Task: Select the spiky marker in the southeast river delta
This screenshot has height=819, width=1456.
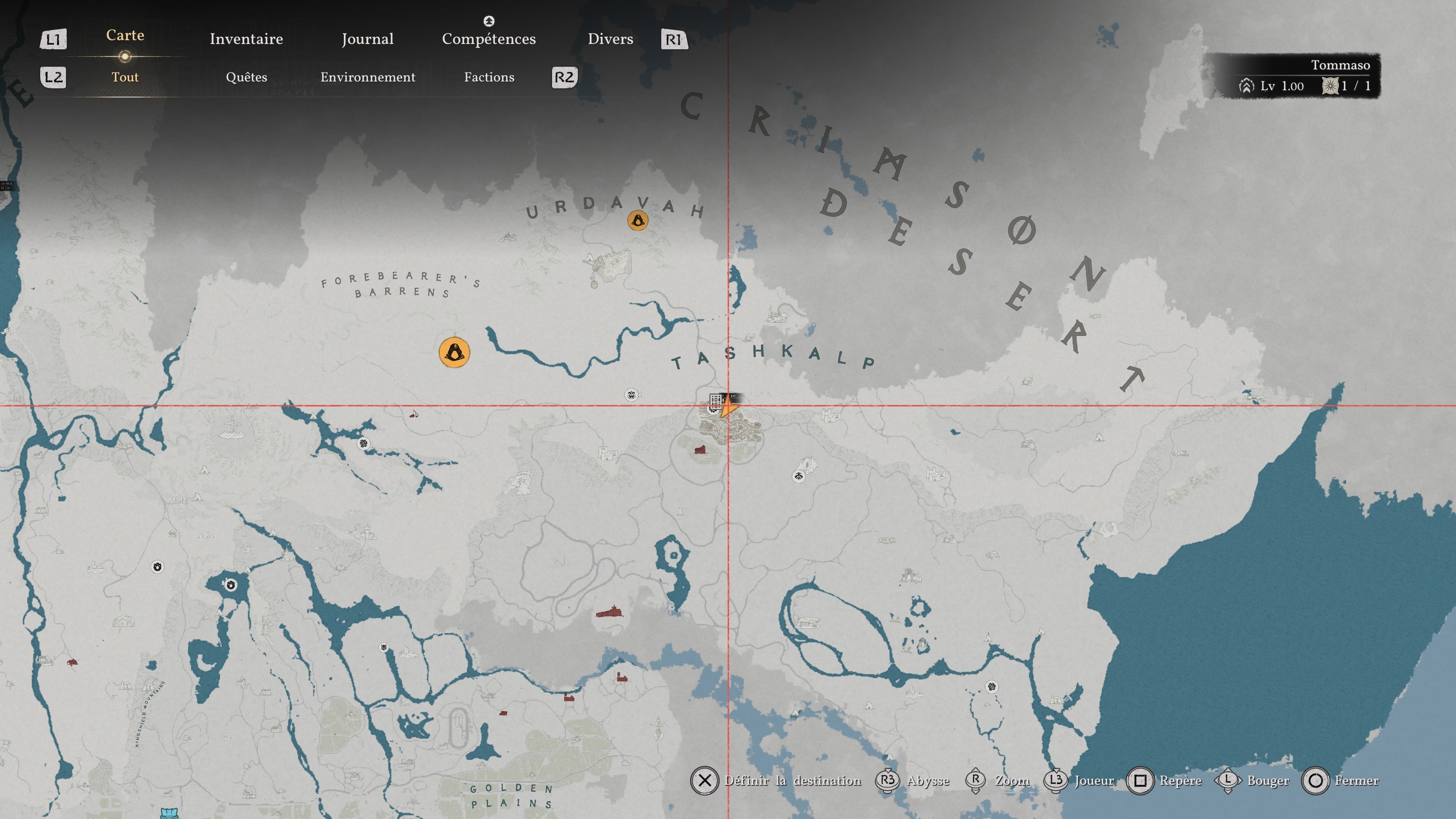Action: point(992,687)
